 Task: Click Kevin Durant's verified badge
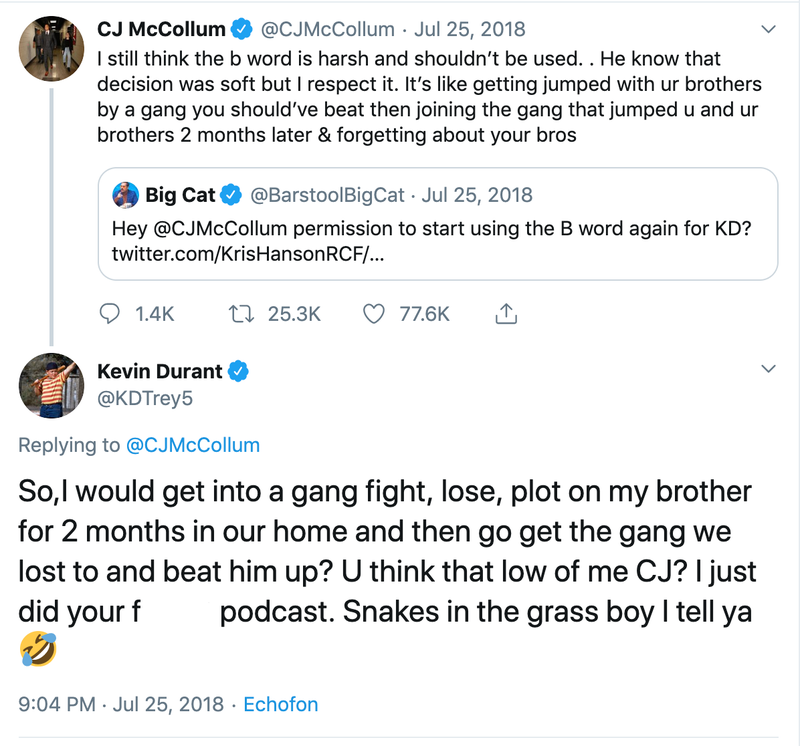coord(238,372)
